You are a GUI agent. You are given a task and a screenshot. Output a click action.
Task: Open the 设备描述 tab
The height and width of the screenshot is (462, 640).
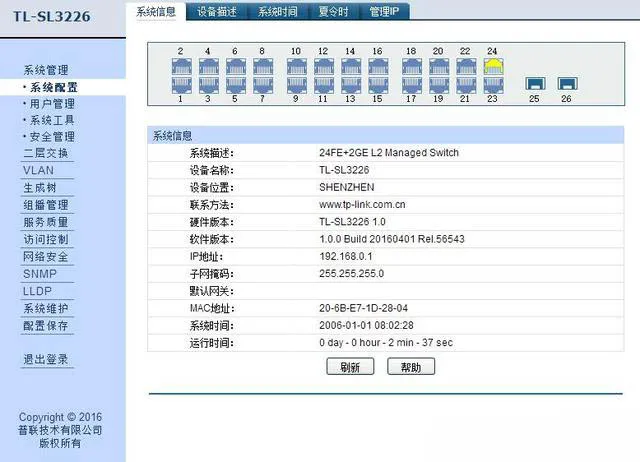coord(217,11)
